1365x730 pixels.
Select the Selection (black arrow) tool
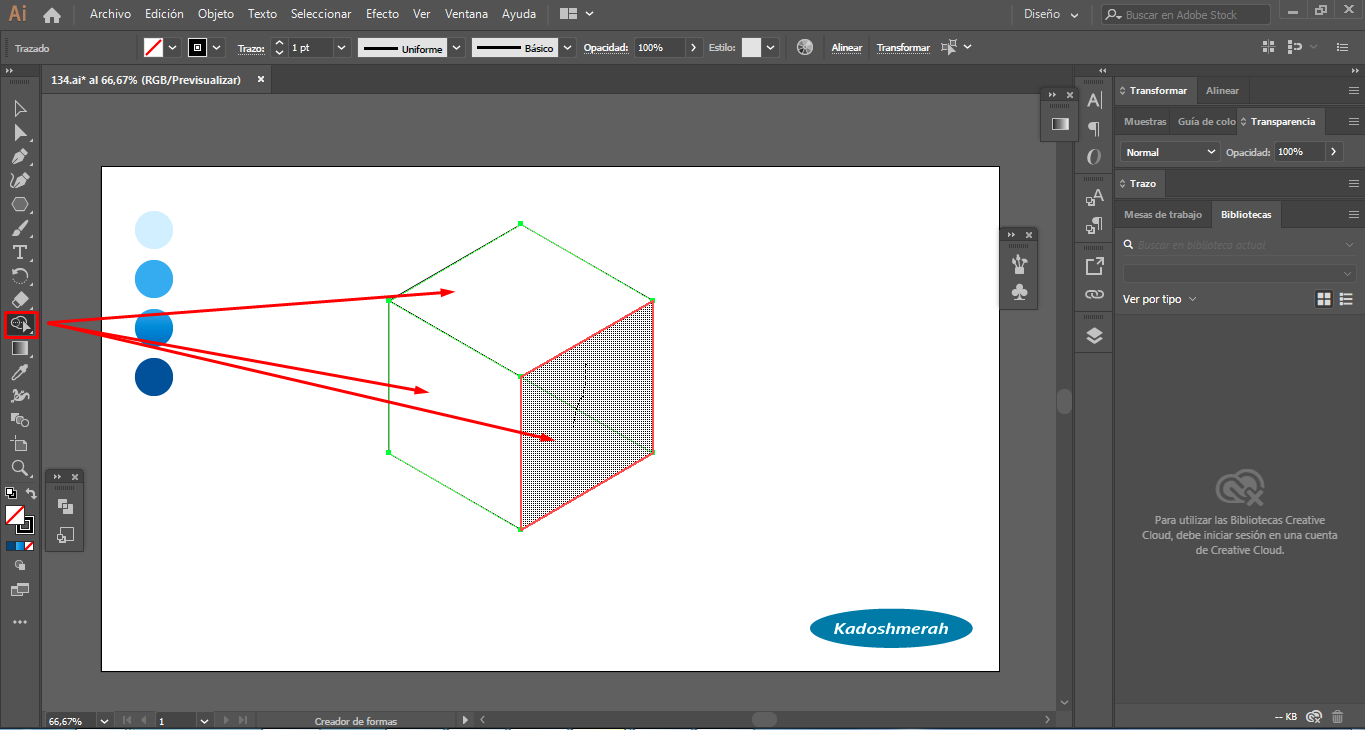pyautogui.click(x=20, y=108)
